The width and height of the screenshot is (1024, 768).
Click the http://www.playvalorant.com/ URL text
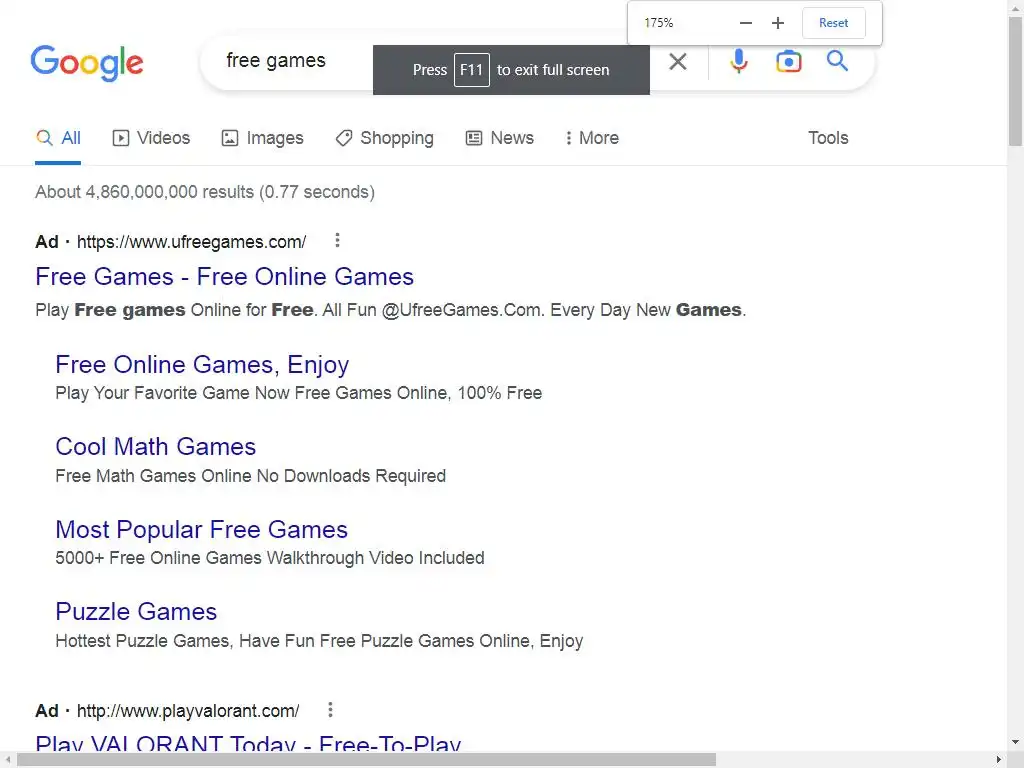[188, 711]
